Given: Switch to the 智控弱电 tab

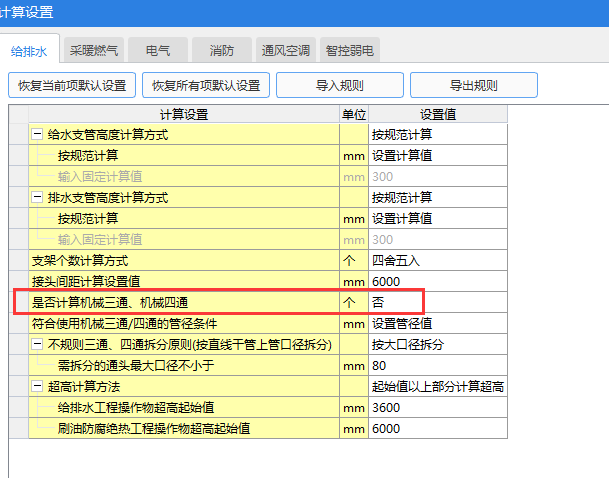Looking at the screenshot, I should tap(350, 49).
